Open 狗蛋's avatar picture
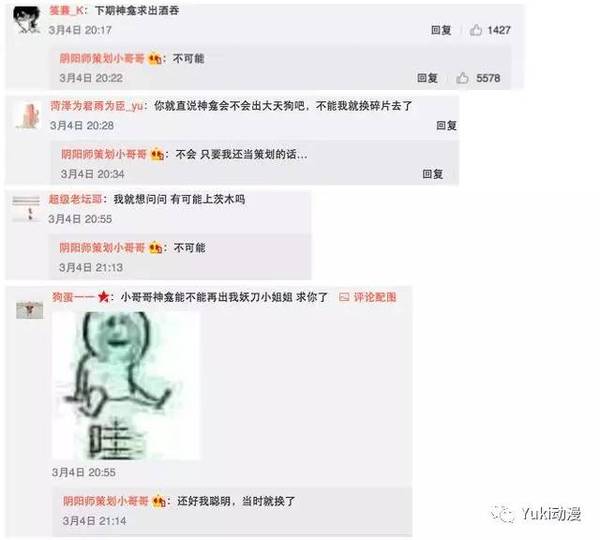600x540 pixels. (29, 310)
